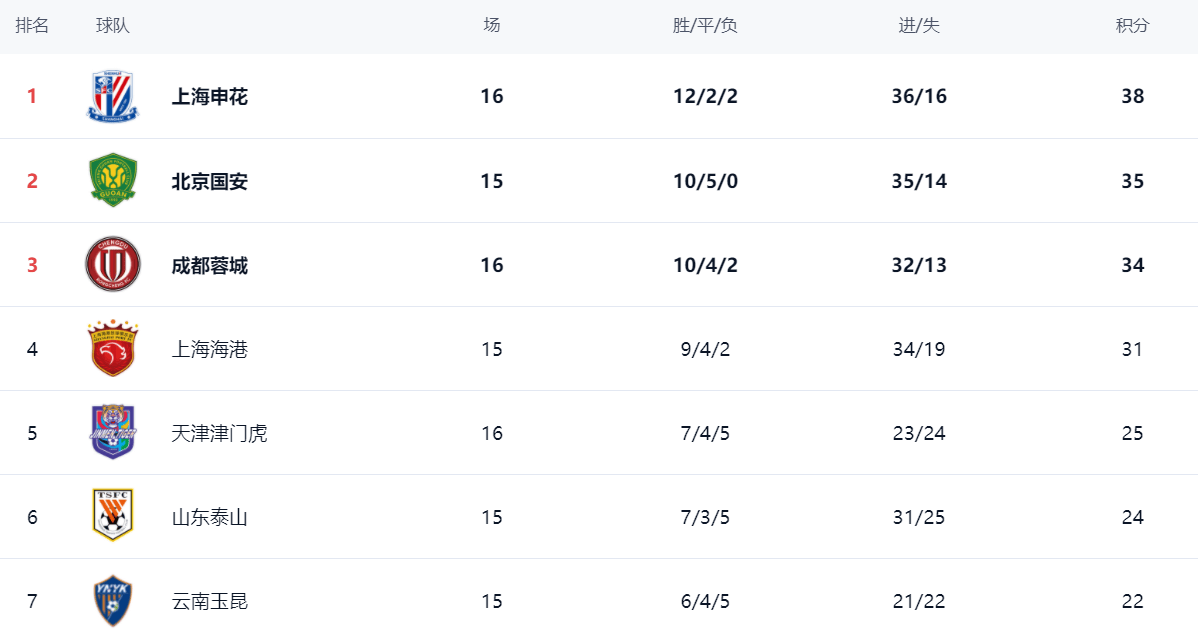Click the Shanghai Port red shield logo
The height and width of the screenshot is (639, 1198).
point(113,349)
